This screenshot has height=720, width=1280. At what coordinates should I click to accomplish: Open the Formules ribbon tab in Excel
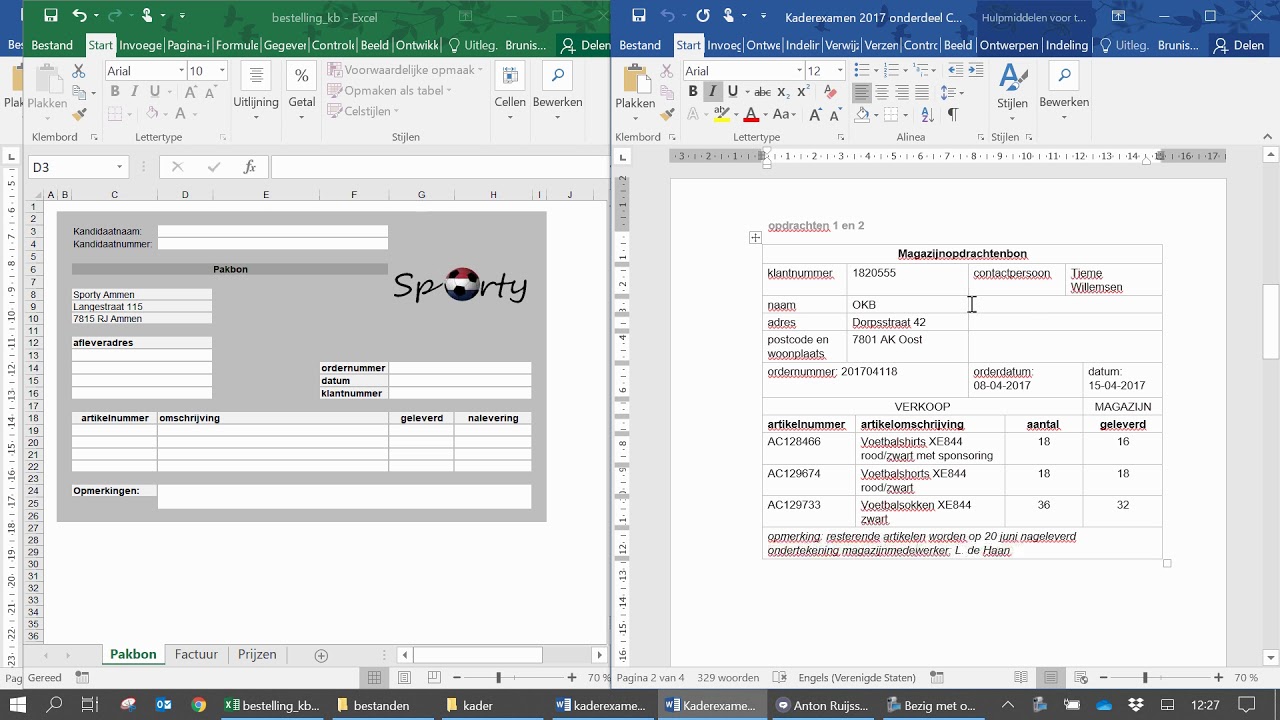click(237, 45)
